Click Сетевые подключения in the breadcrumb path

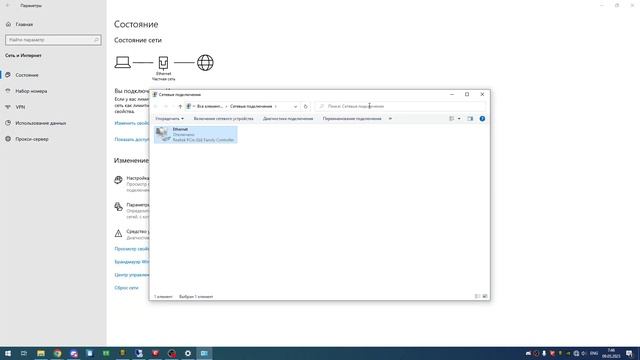point(251,107)
